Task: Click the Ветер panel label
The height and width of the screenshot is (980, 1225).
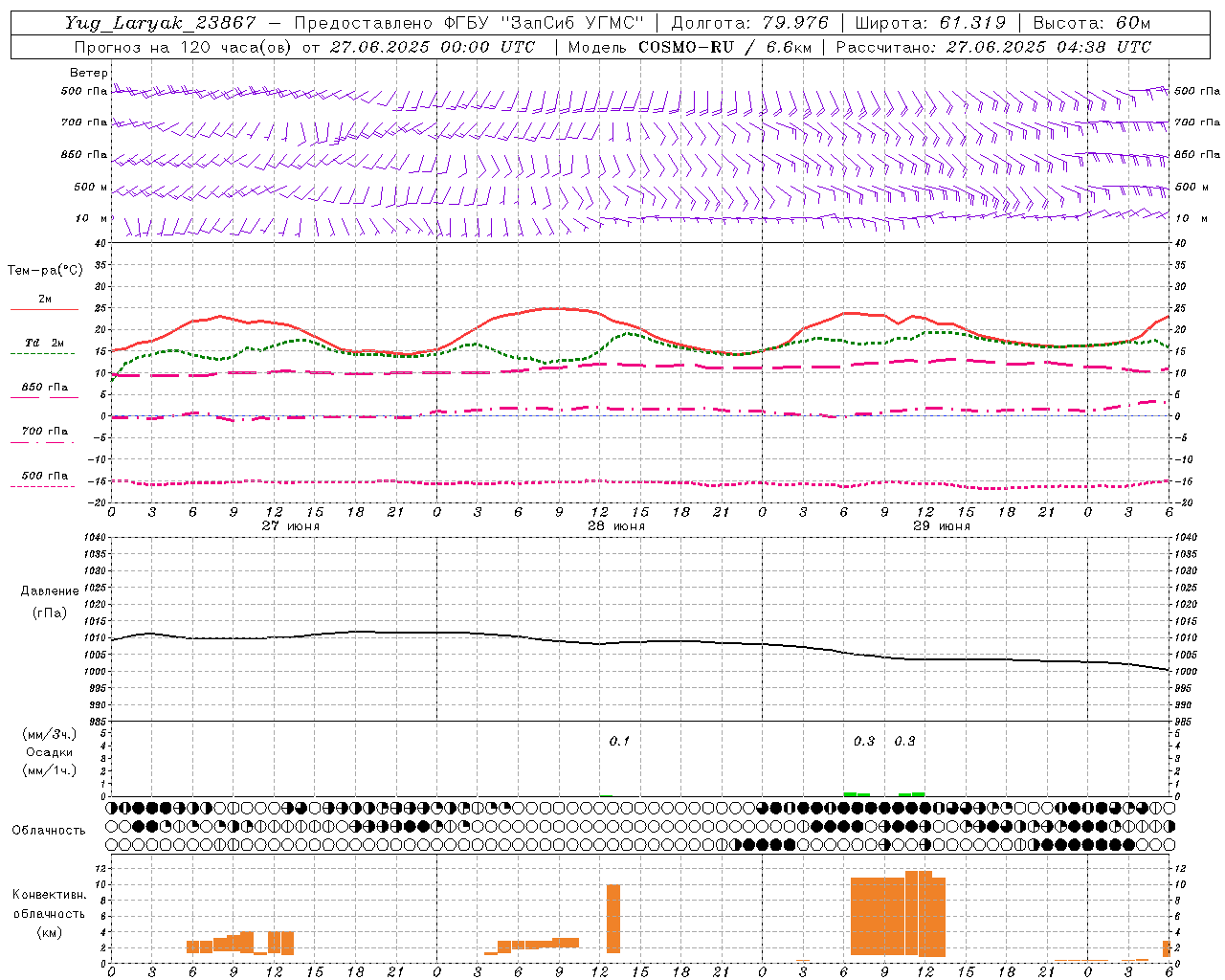Action: click(x=89, y=73)
